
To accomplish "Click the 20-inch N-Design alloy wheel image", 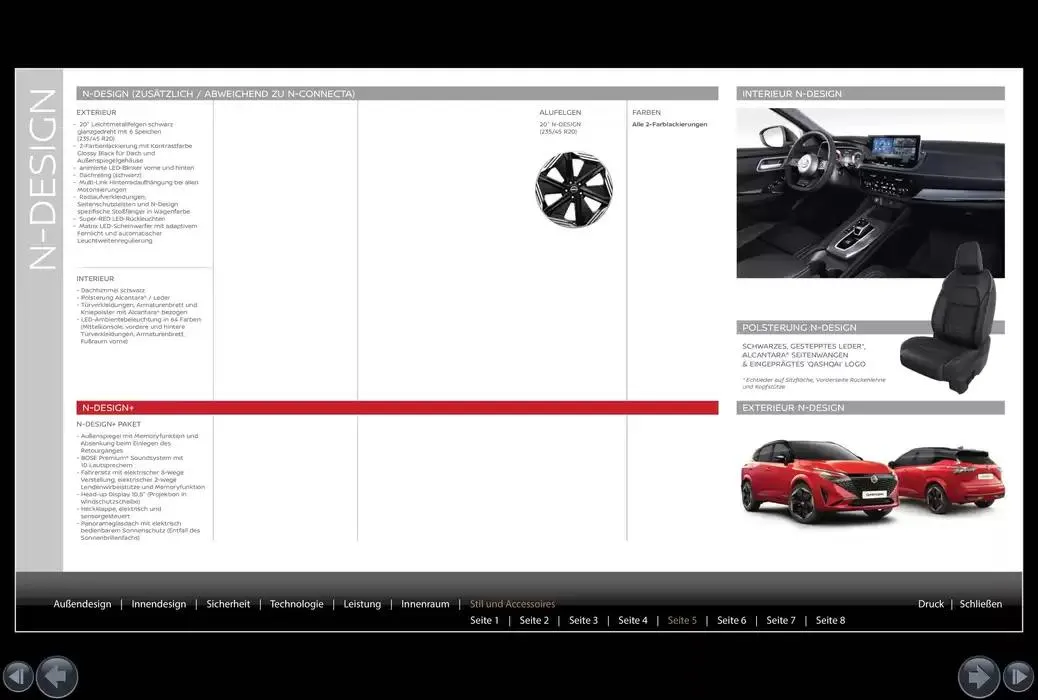I will [x=573, y=190].
